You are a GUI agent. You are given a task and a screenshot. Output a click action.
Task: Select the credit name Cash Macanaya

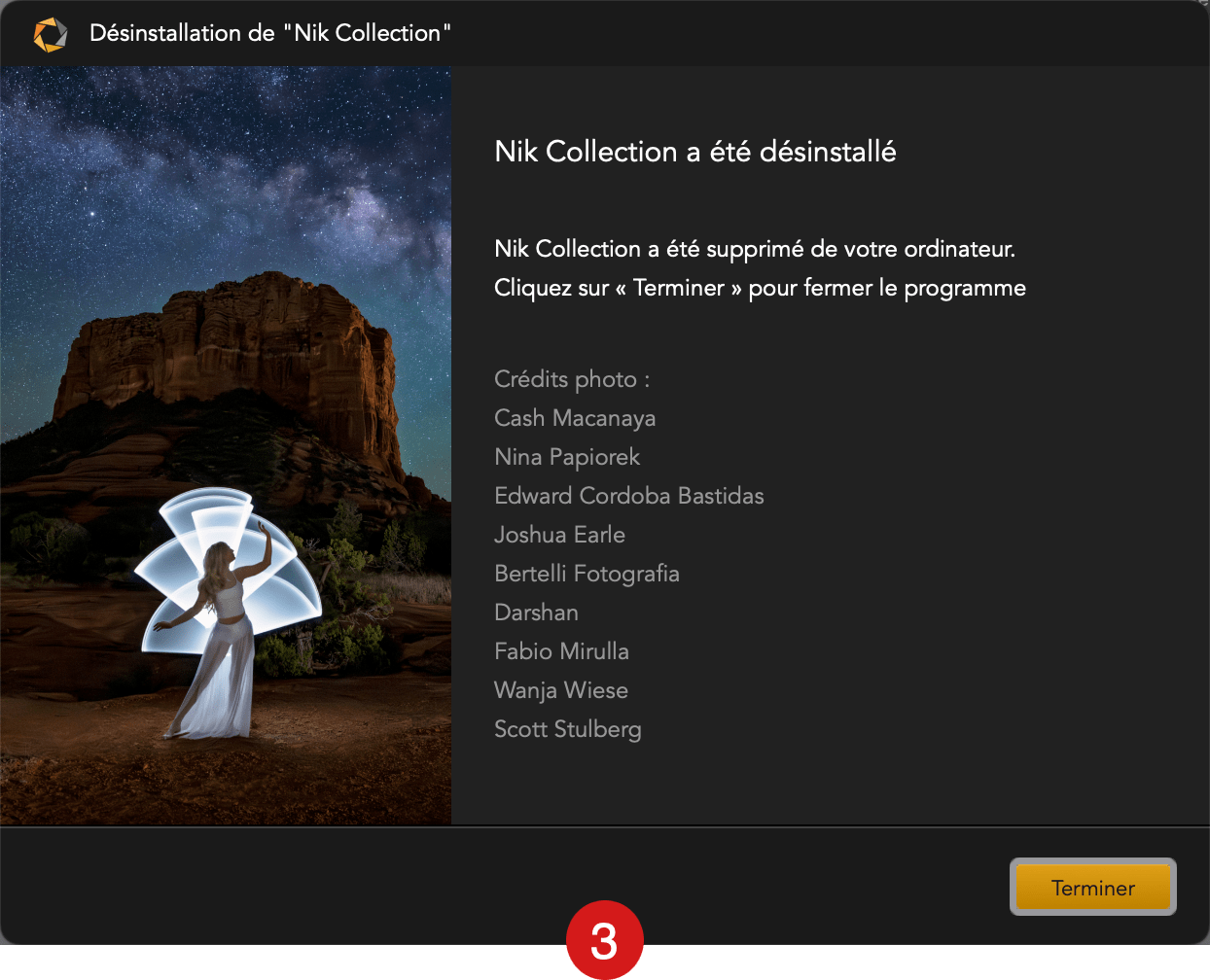coord(575,418)
